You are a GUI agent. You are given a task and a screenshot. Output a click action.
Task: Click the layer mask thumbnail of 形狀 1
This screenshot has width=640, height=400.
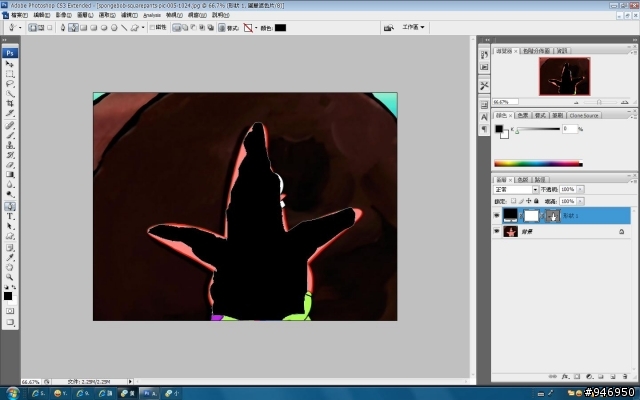tap(531, 215)
